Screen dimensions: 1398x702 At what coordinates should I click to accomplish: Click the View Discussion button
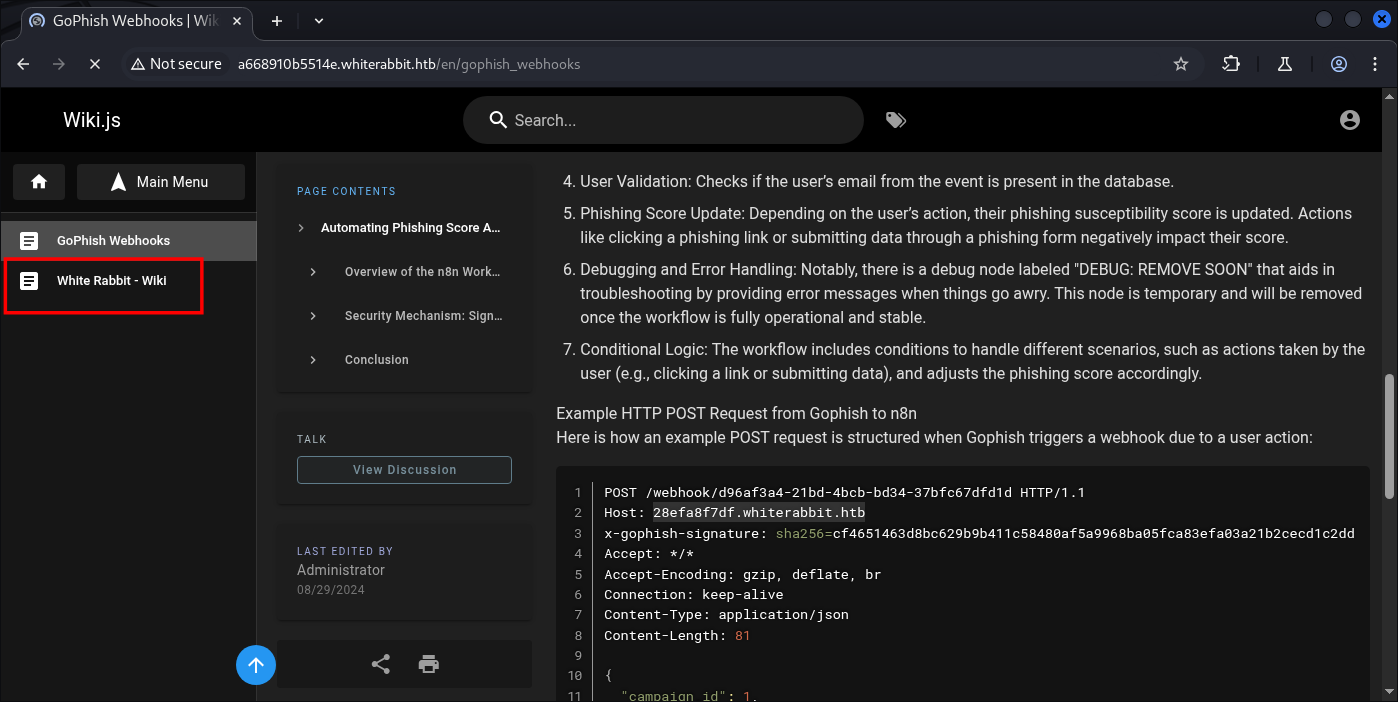[404, 470]
